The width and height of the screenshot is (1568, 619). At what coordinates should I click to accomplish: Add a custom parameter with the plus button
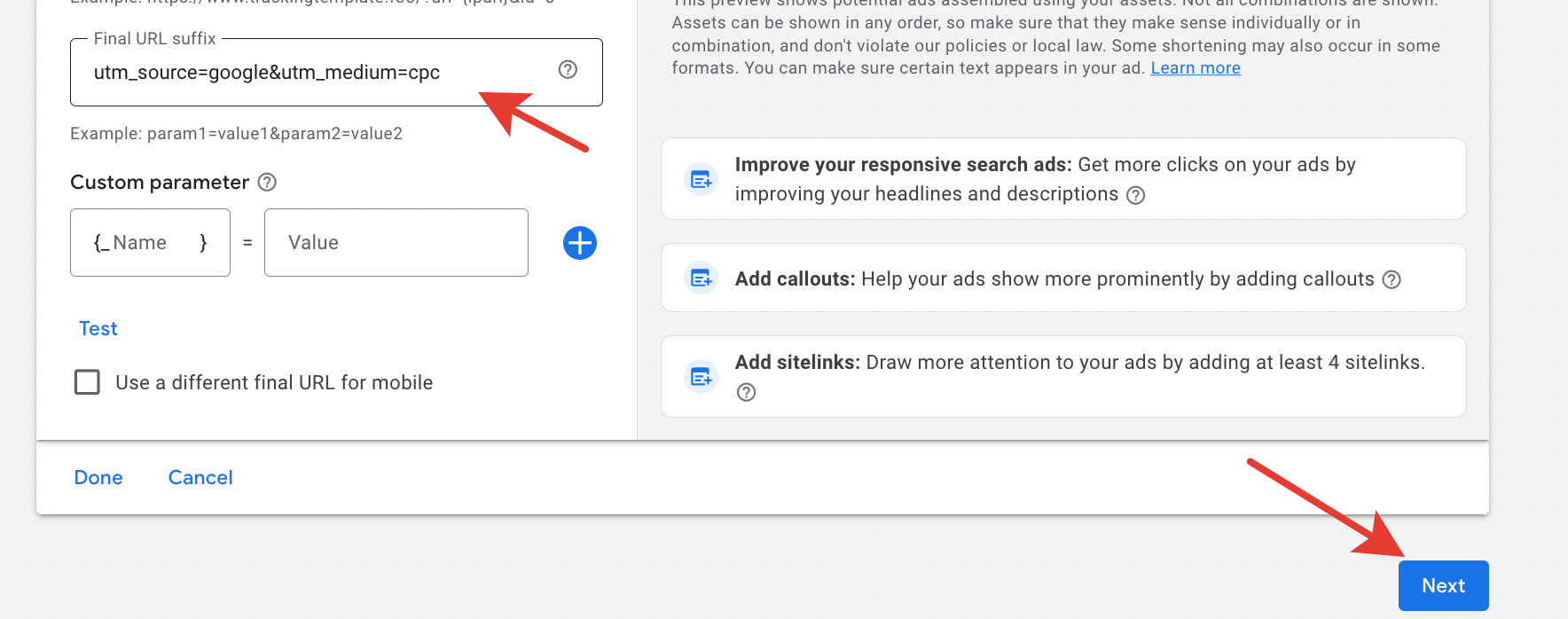(x=580, y=243)
